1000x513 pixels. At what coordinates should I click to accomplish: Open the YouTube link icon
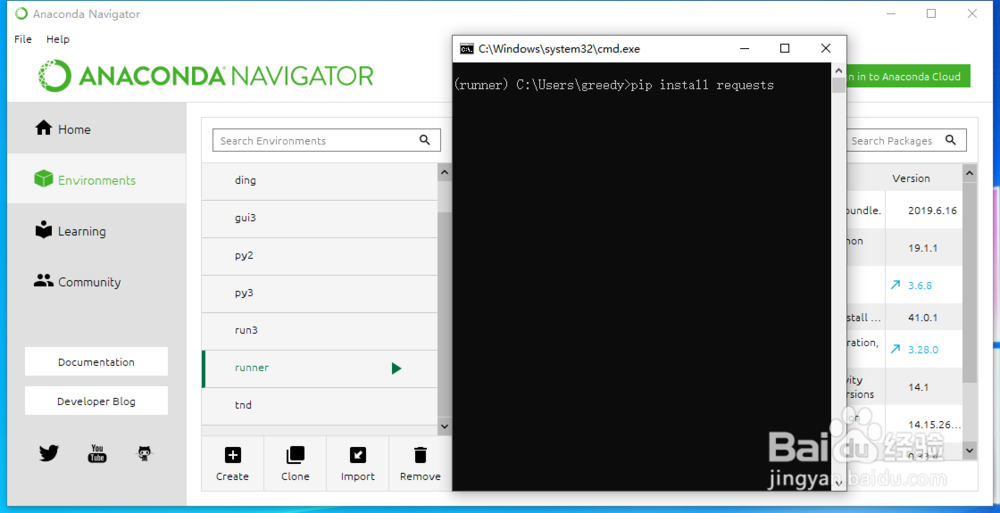click(97, 453)
